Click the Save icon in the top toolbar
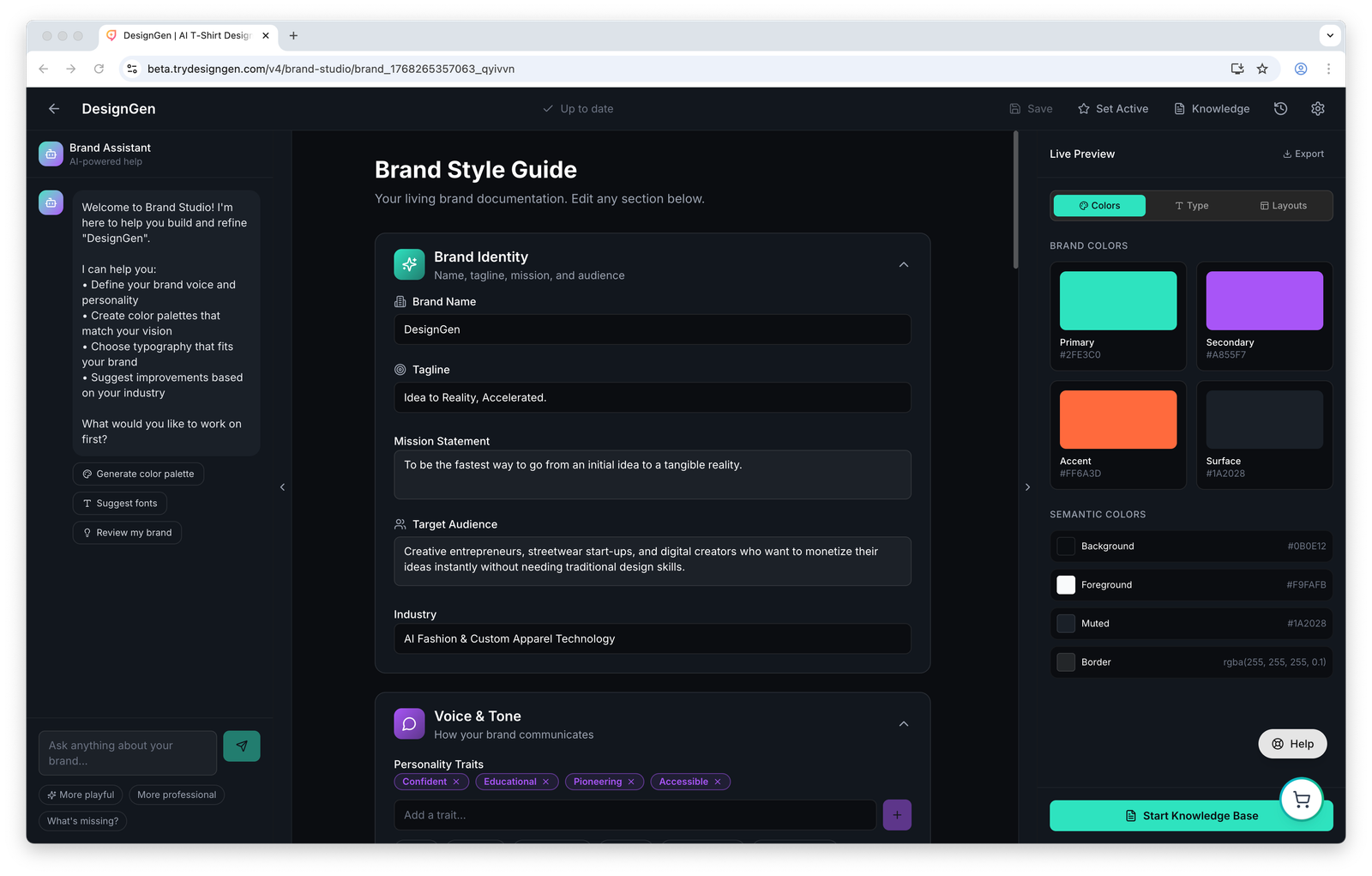Viewport: 1372px width, 876px height. click(x=1014, y=108)
